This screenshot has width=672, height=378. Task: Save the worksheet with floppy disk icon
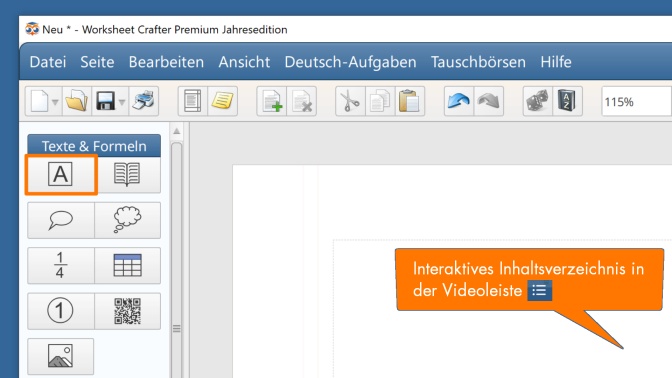pyautogui.click(x=105, y=102)
